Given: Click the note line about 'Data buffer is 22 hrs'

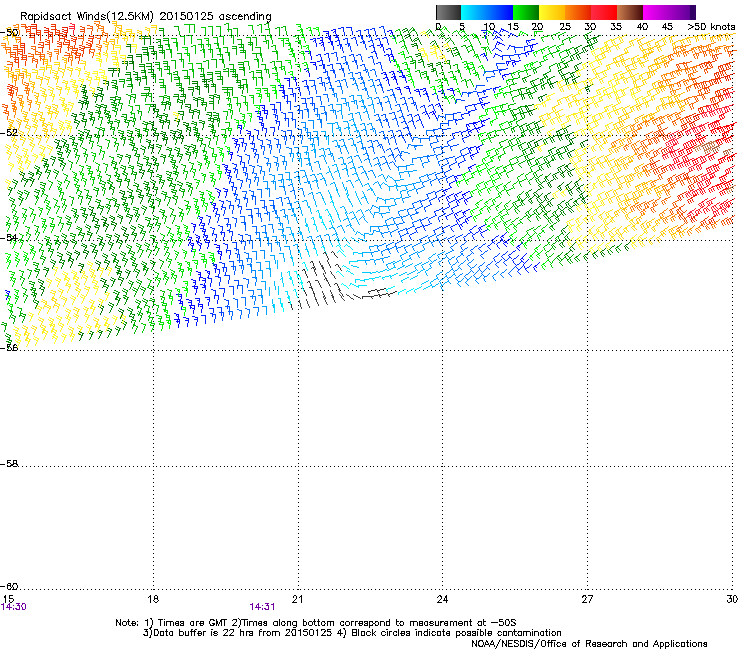Looking at the screenshot, I should tap(352, 633).
